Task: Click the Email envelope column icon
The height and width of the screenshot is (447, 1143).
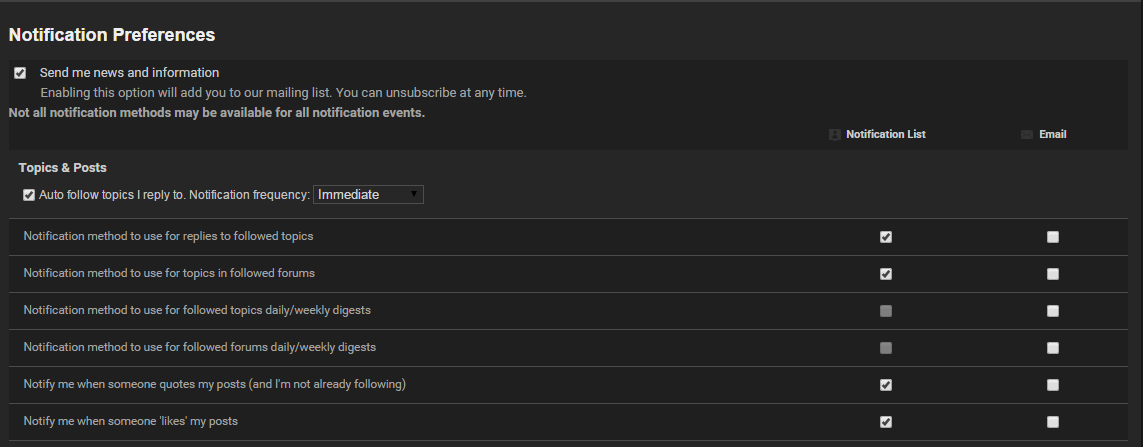Action: click(1027, 135)
